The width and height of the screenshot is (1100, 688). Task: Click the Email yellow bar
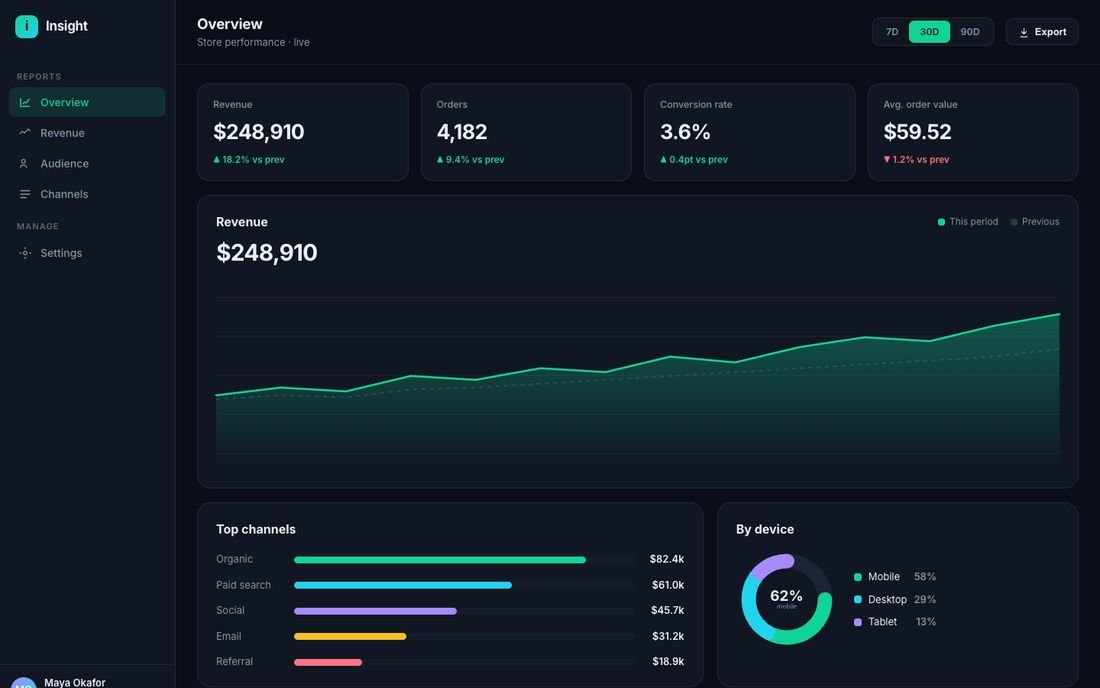point(350,637)
